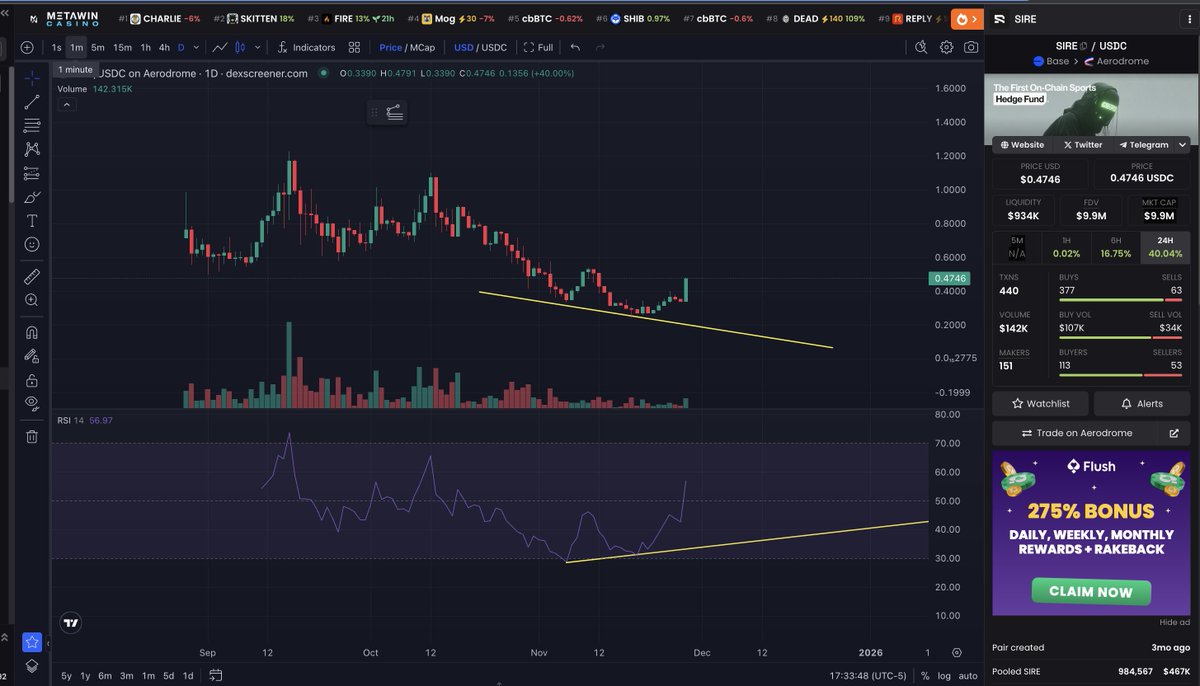Select the 1h interval

[146, 47]
